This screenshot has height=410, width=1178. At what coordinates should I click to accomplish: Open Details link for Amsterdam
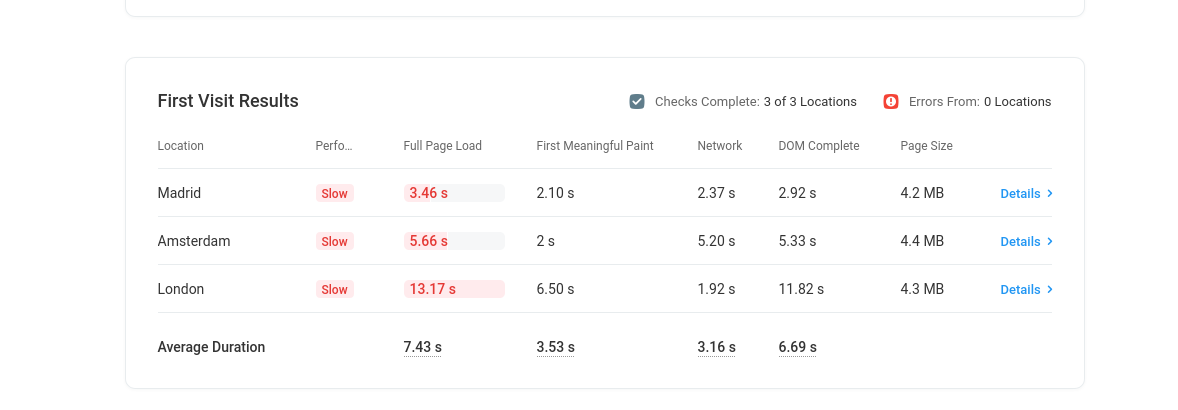coord(1020,242)
